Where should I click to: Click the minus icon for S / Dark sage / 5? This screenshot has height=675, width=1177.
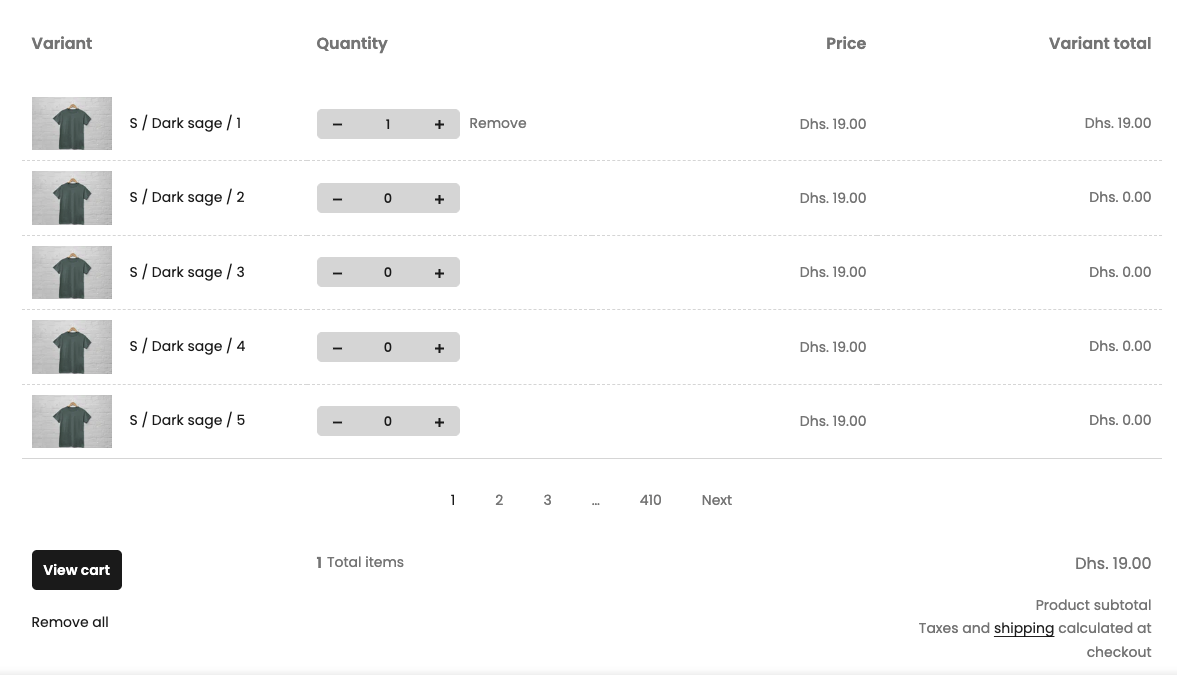pos(337,421)
